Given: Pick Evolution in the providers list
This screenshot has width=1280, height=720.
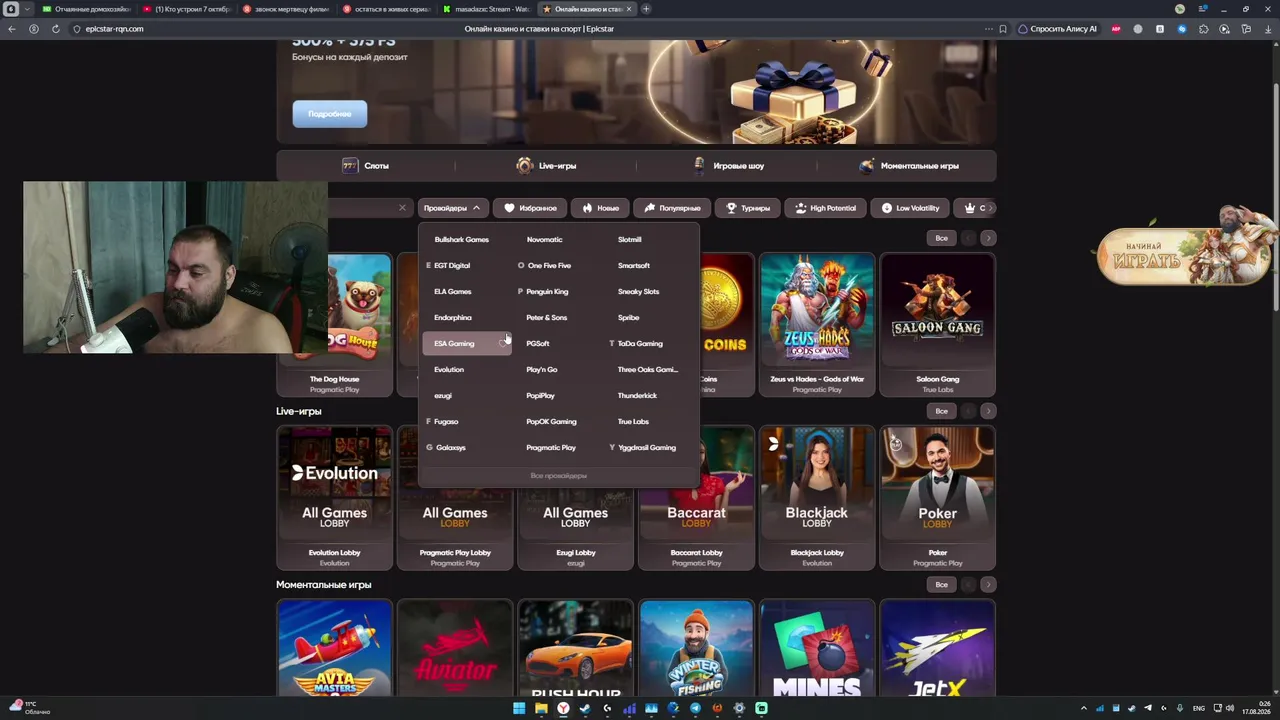Looking at the screenshot, I should click(449, 370).
